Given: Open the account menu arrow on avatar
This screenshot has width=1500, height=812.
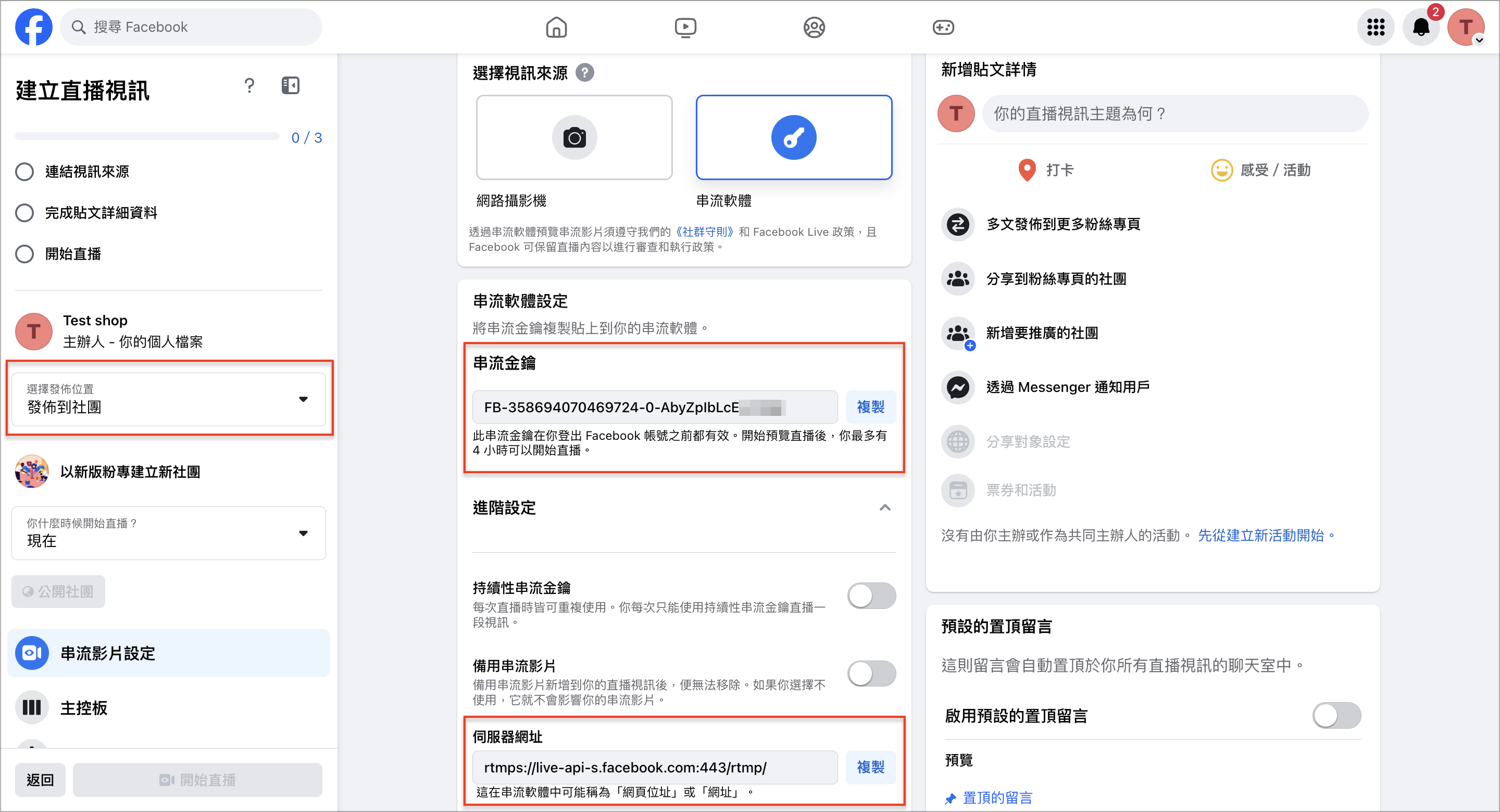Looking at the screenshot, I should (x=1479, y=40).
